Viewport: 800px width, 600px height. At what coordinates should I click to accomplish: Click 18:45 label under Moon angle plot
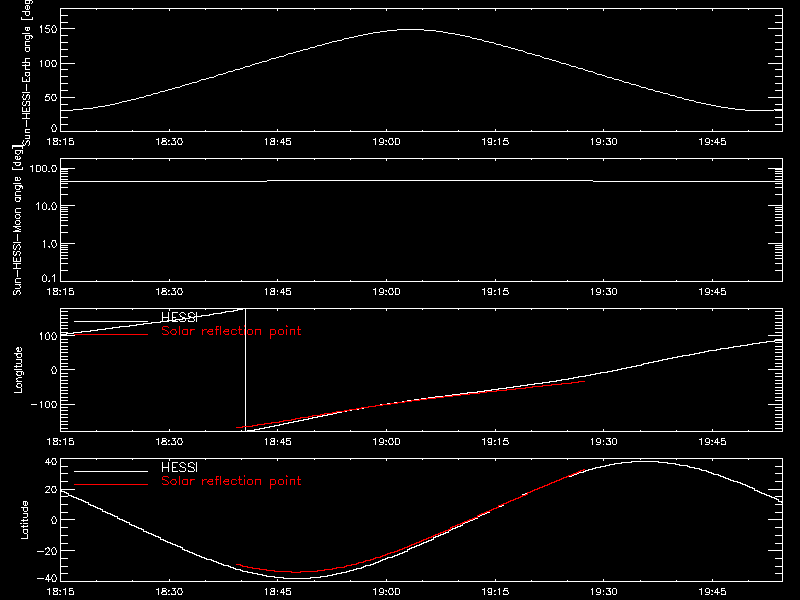pyautogui.click(x=278, y=291)
